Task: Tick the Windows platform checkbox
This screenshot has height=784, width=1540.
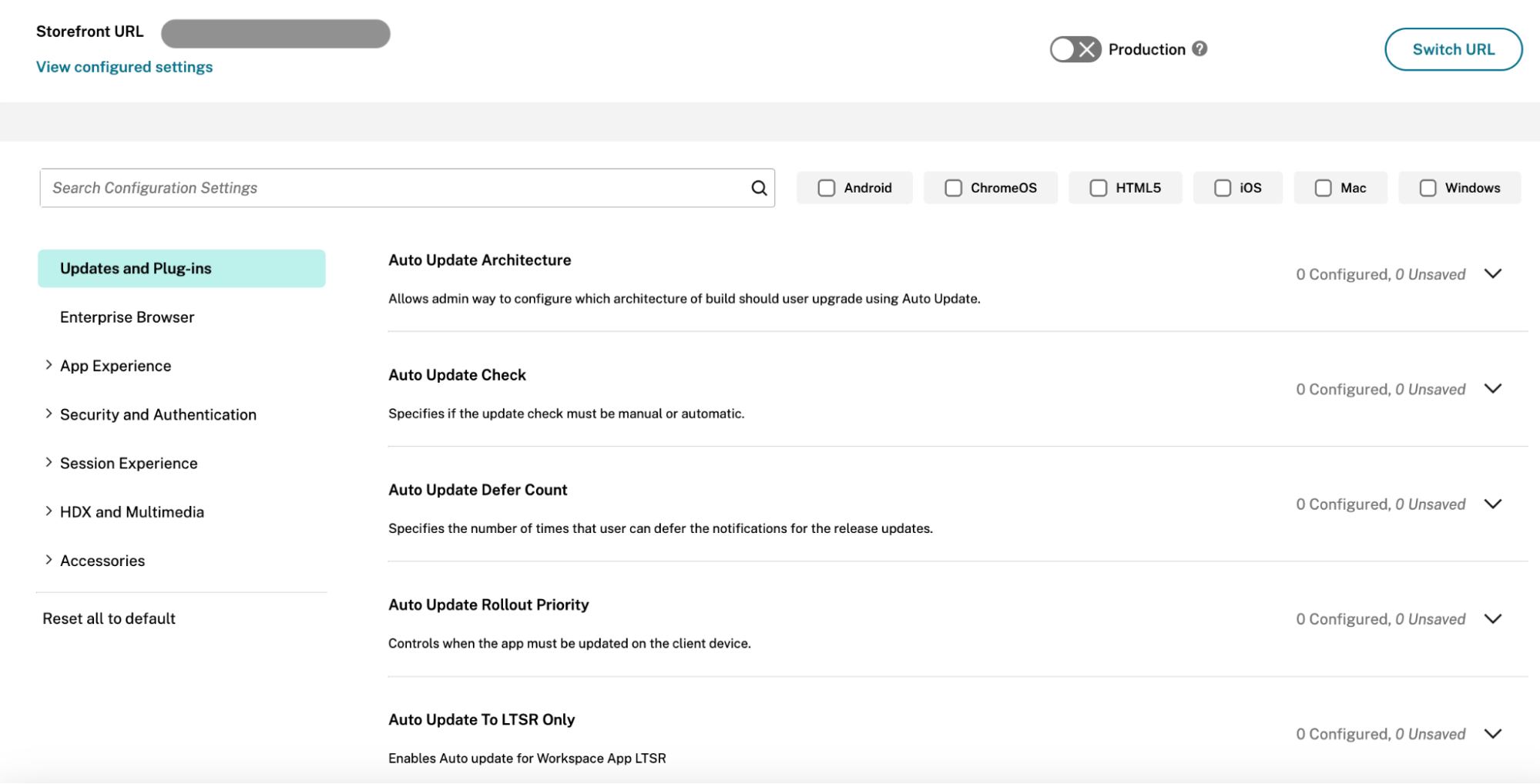Action: pyautogui.click(x=1428, y=188)
